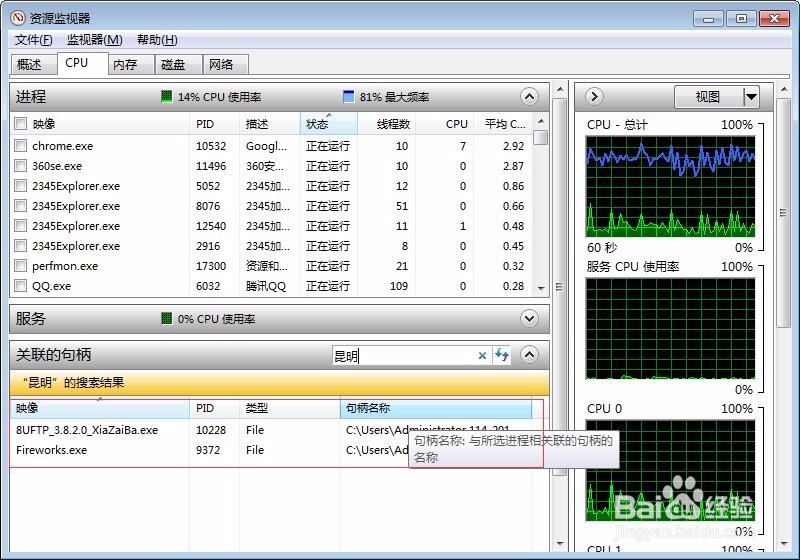The height and width of the screenshot is (560, 800).
Task: Open the 帮助(H) menu
Action: point(157,40)
